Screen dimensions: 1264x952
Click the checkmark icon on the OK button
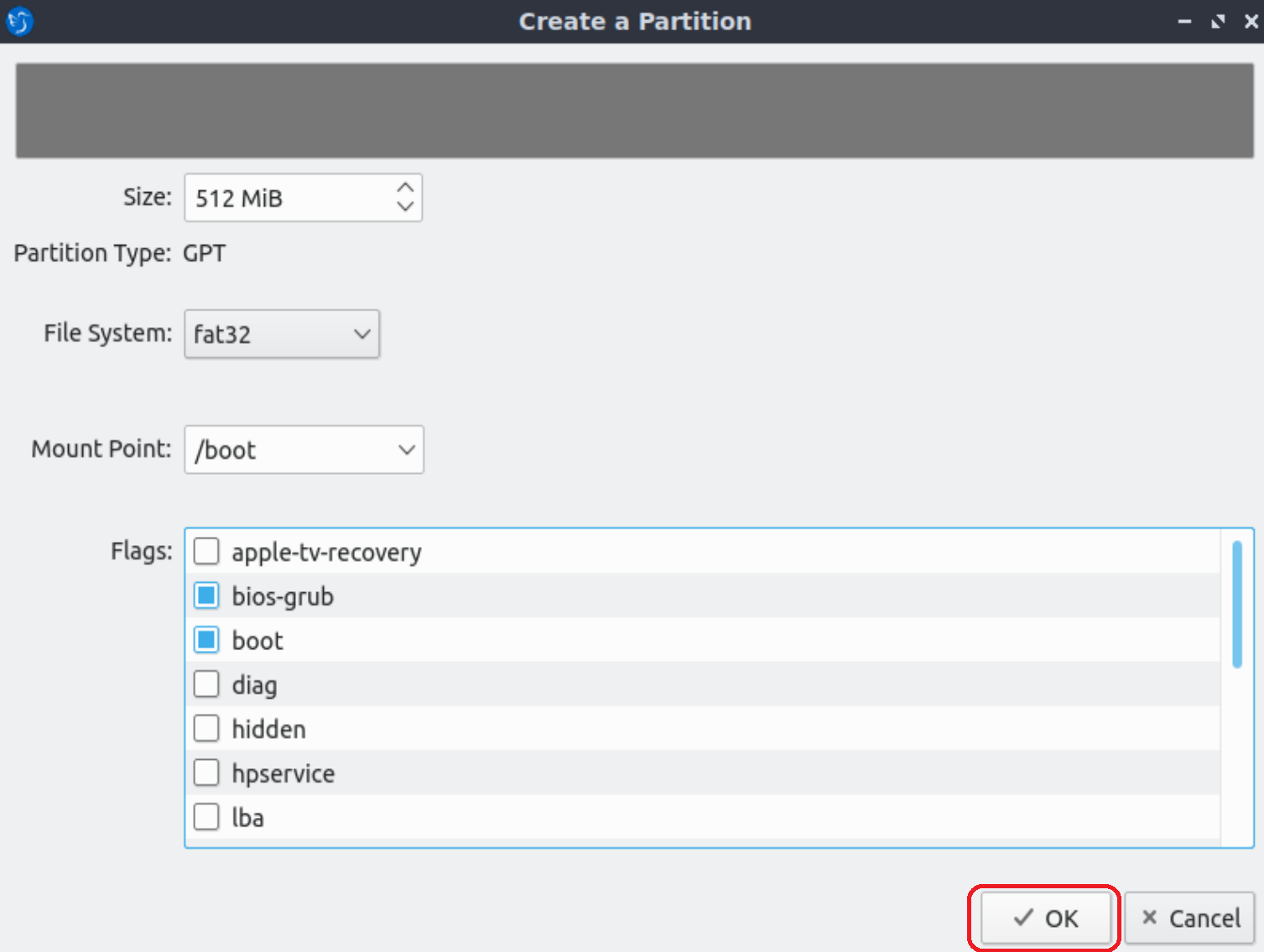[1022, 918]
